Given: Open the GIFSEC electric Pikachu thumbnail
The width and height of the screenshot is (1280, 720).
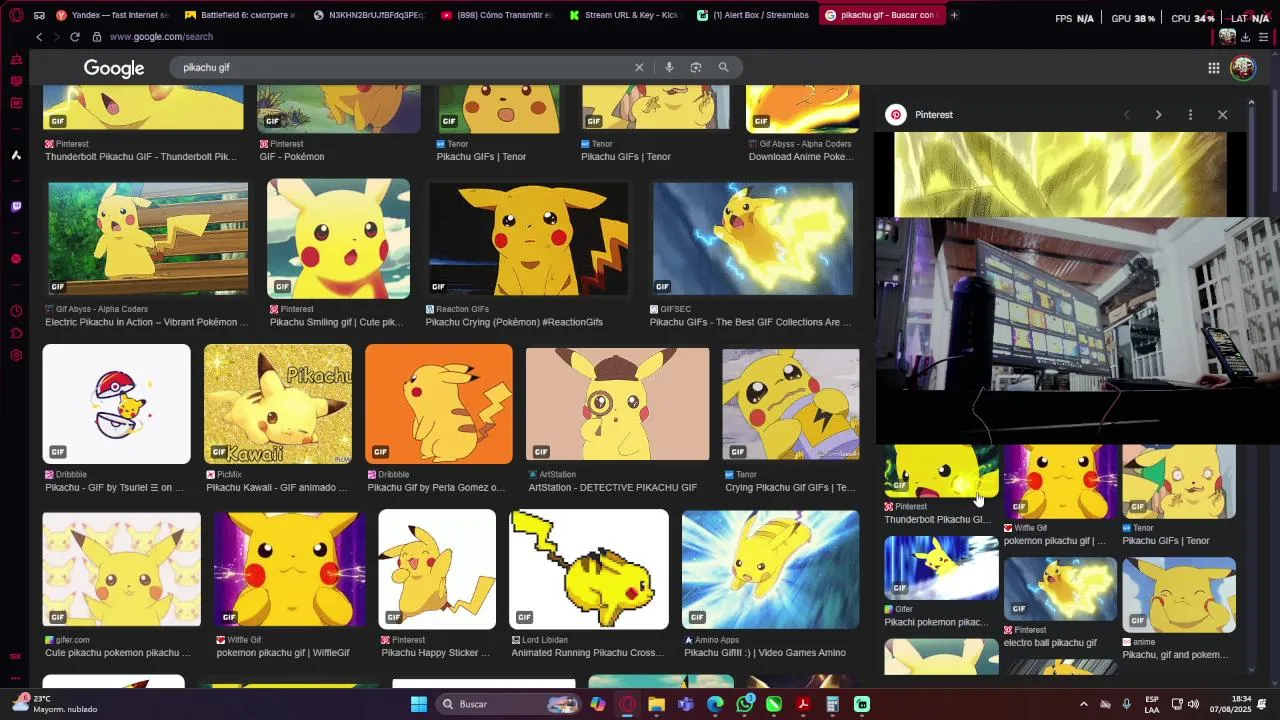Looking at the screenshot, I should pyautogui.click(x=752, y=238).
